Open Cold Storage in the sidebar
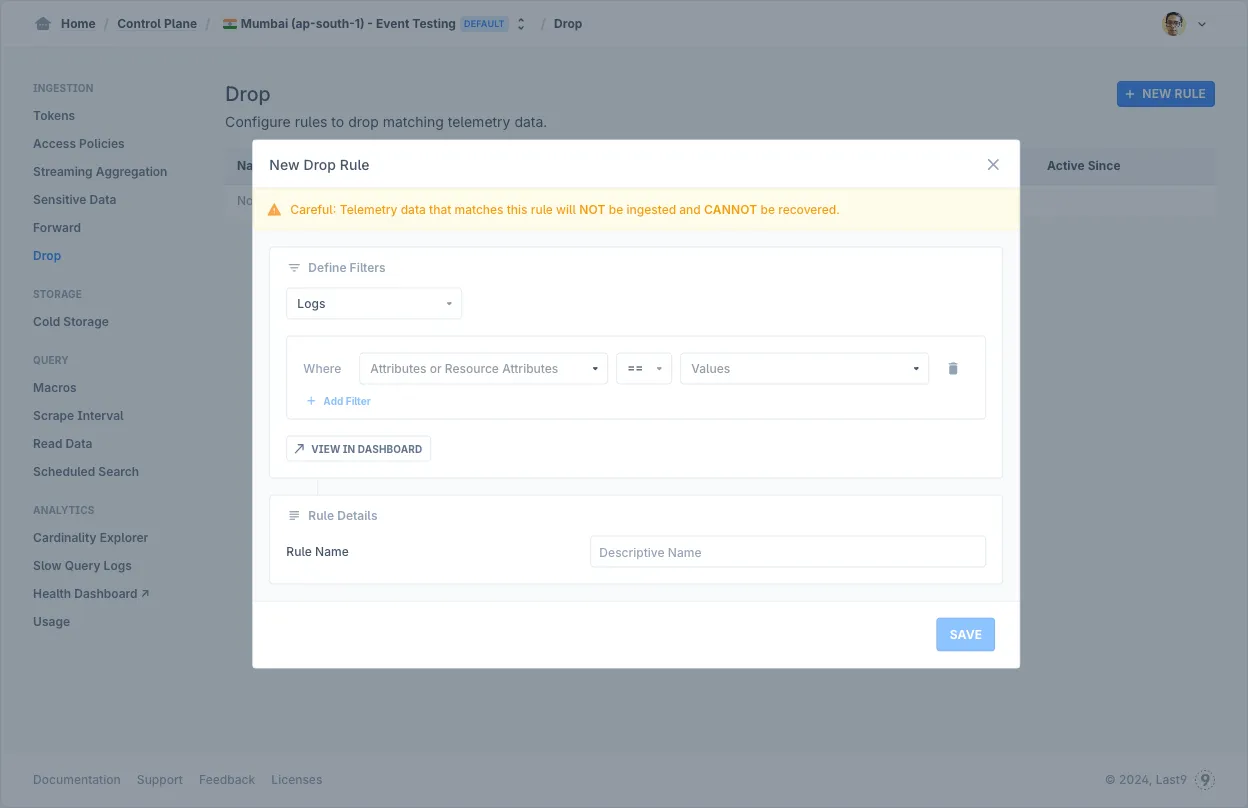 pyautogui.click(x=71, y=322)
